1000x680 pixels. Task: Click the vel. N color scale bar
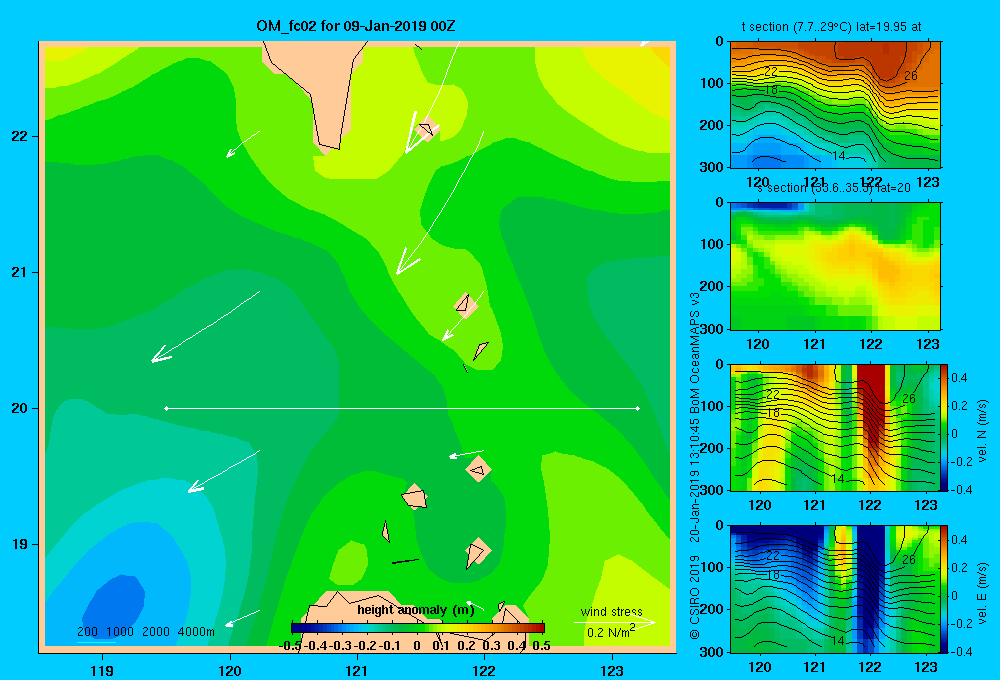pyautogui.click(x=944, y=427)
